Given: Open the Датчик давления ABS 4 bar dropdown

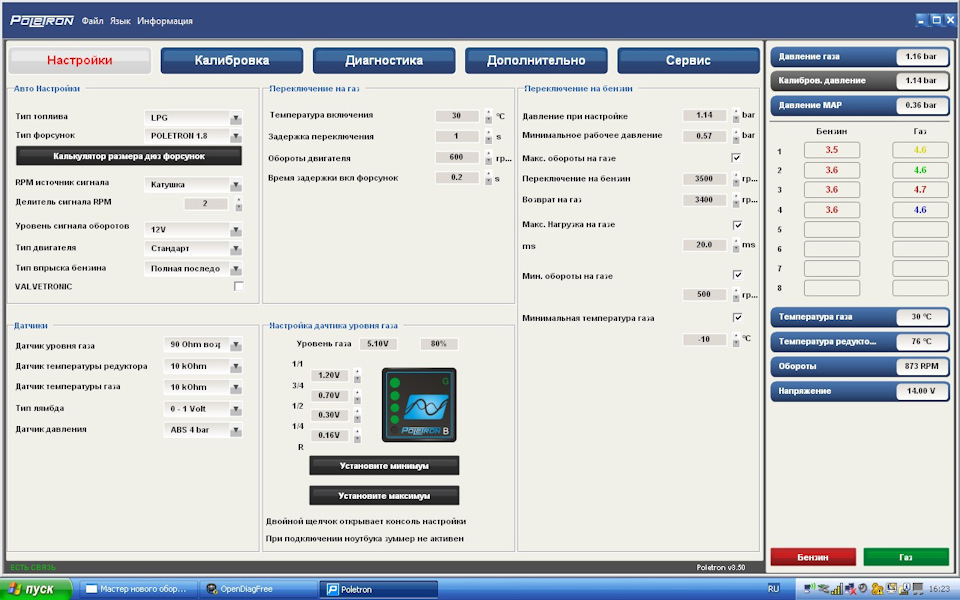Looking at the screenshot, I should click(x=203, y=430).
